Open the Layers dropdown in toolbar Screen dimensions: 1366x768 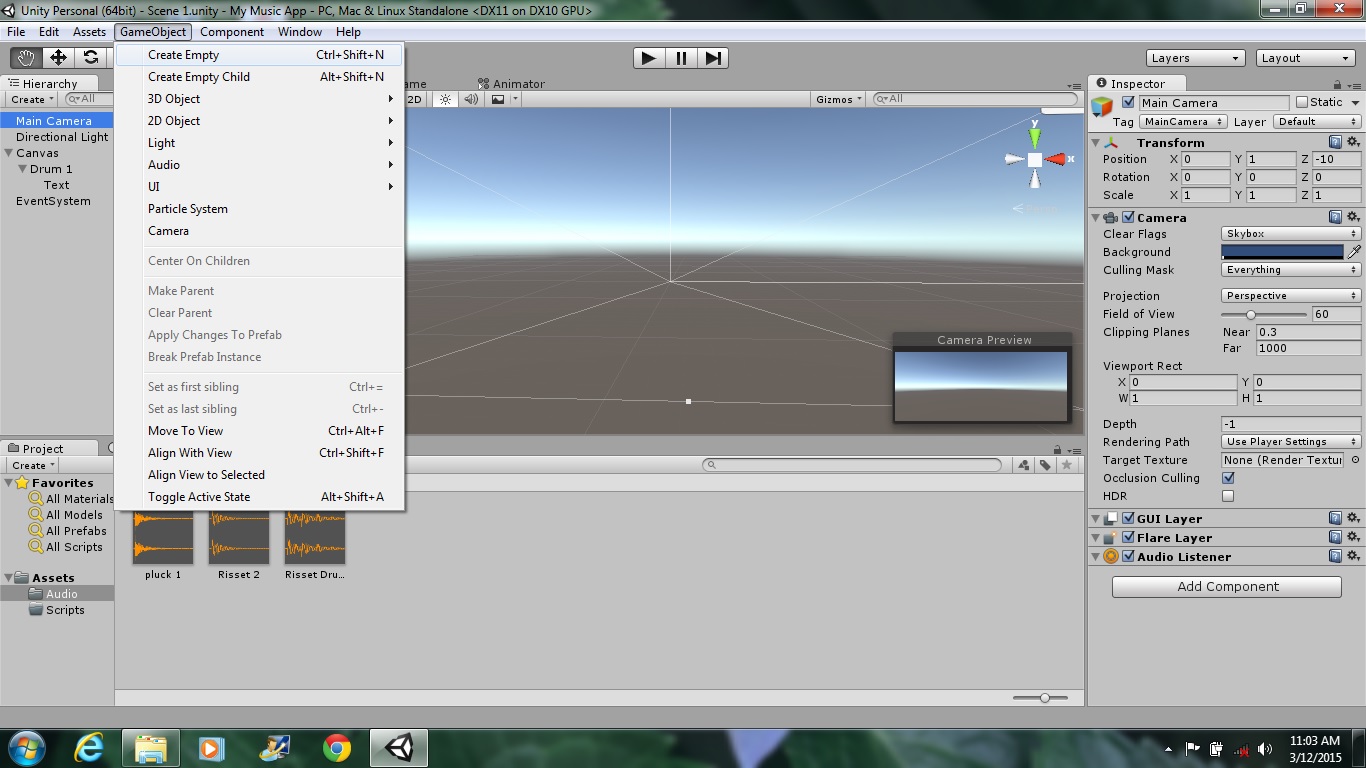click(1195, 58)
